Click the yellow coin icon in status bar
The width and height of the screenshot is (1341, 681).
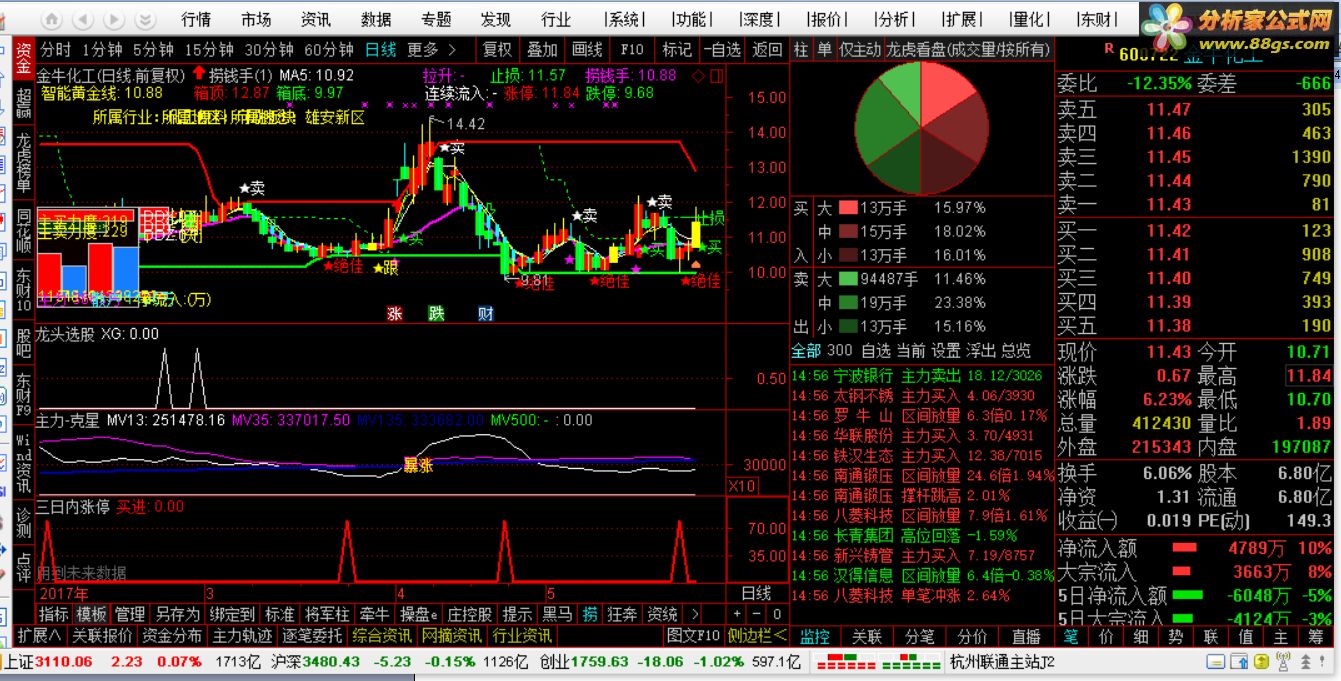[1261, 662]
